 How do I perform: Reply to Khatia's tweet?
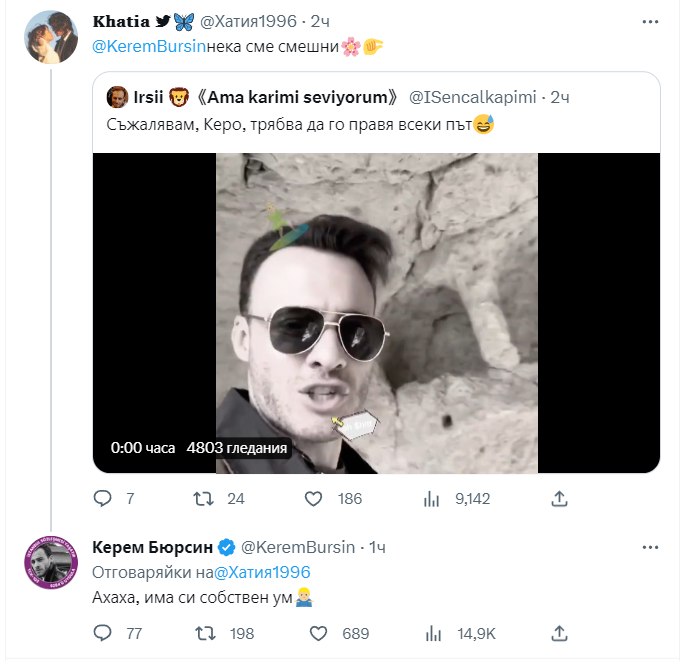[x=102, y=498]
